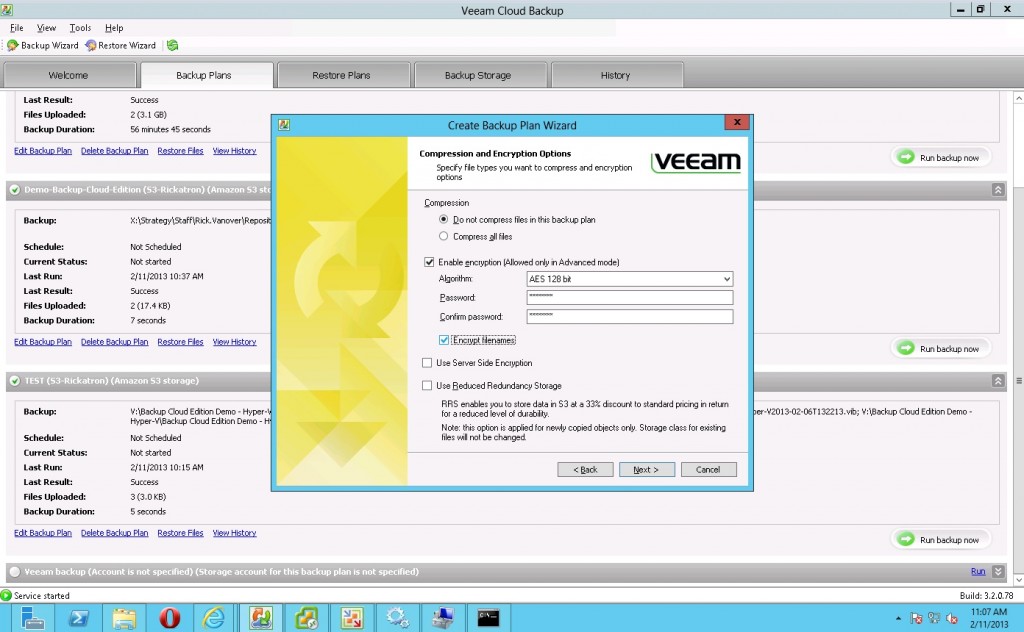Open the Backup Wizard toolbar button
Screen dimensions: 1024x632
[42, 45]
